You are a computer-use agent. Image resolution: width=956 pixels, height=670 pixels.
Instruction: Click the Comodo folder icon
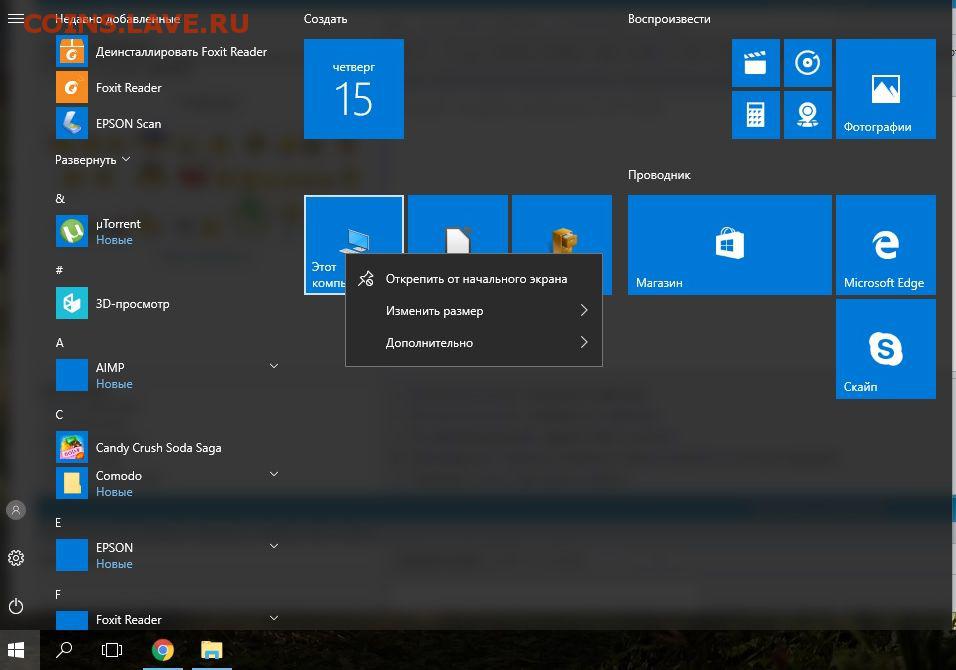(x=72, y=483)
